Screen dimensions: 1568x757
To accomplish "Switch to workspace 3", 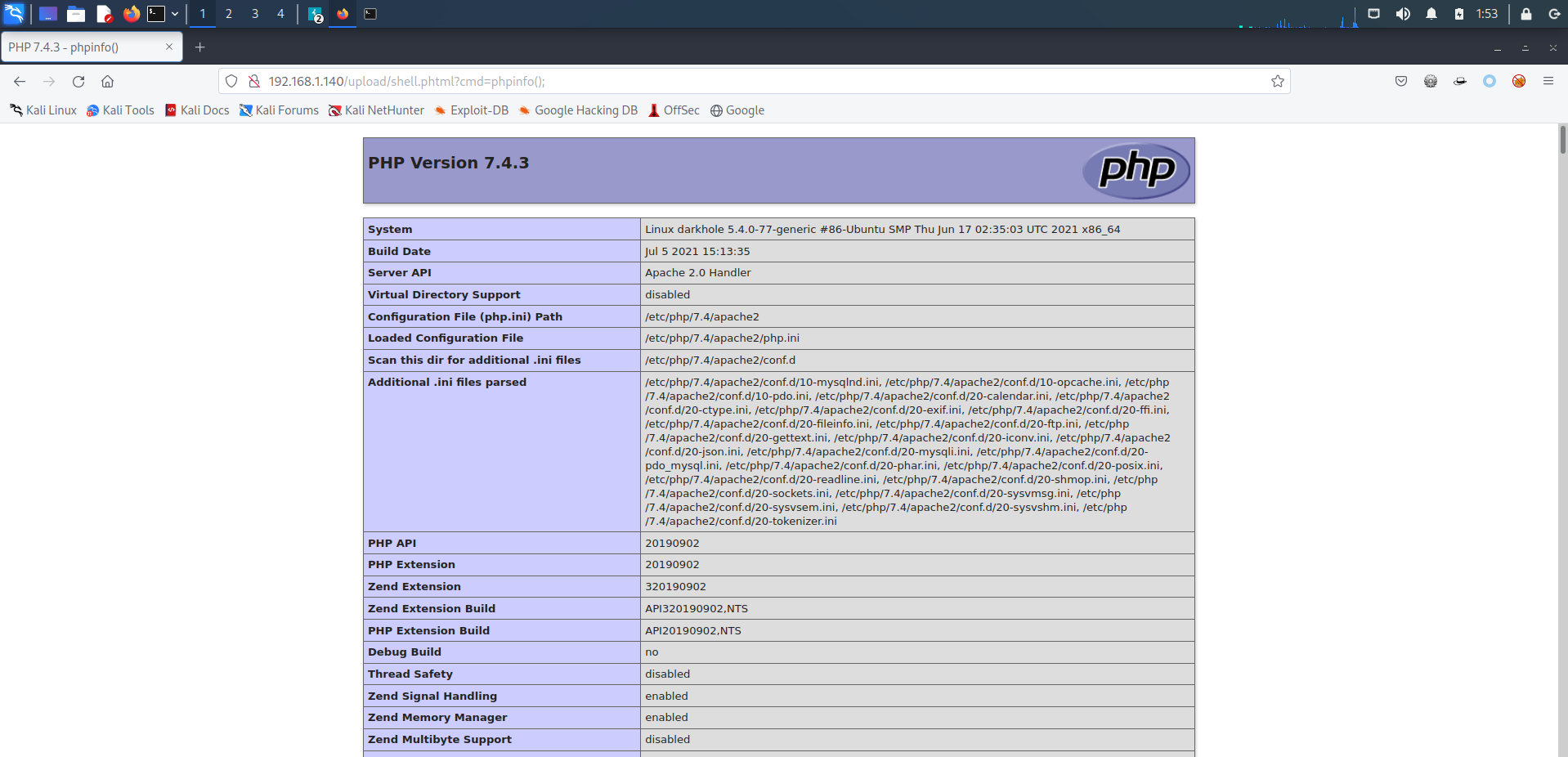I will [x=255, y=14].
